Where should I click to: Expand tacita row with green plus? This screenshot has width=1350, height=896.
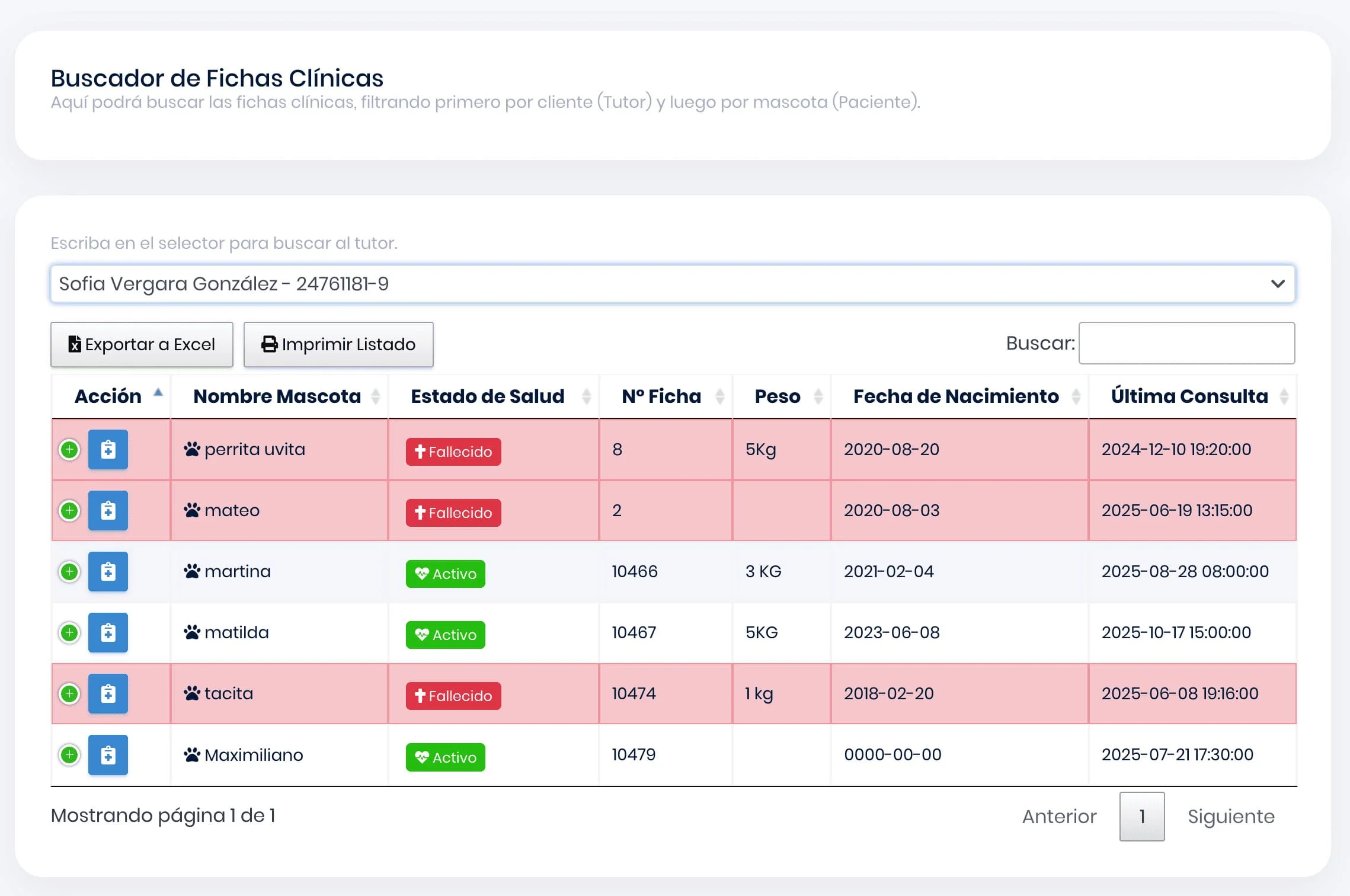tap(69, 694)
